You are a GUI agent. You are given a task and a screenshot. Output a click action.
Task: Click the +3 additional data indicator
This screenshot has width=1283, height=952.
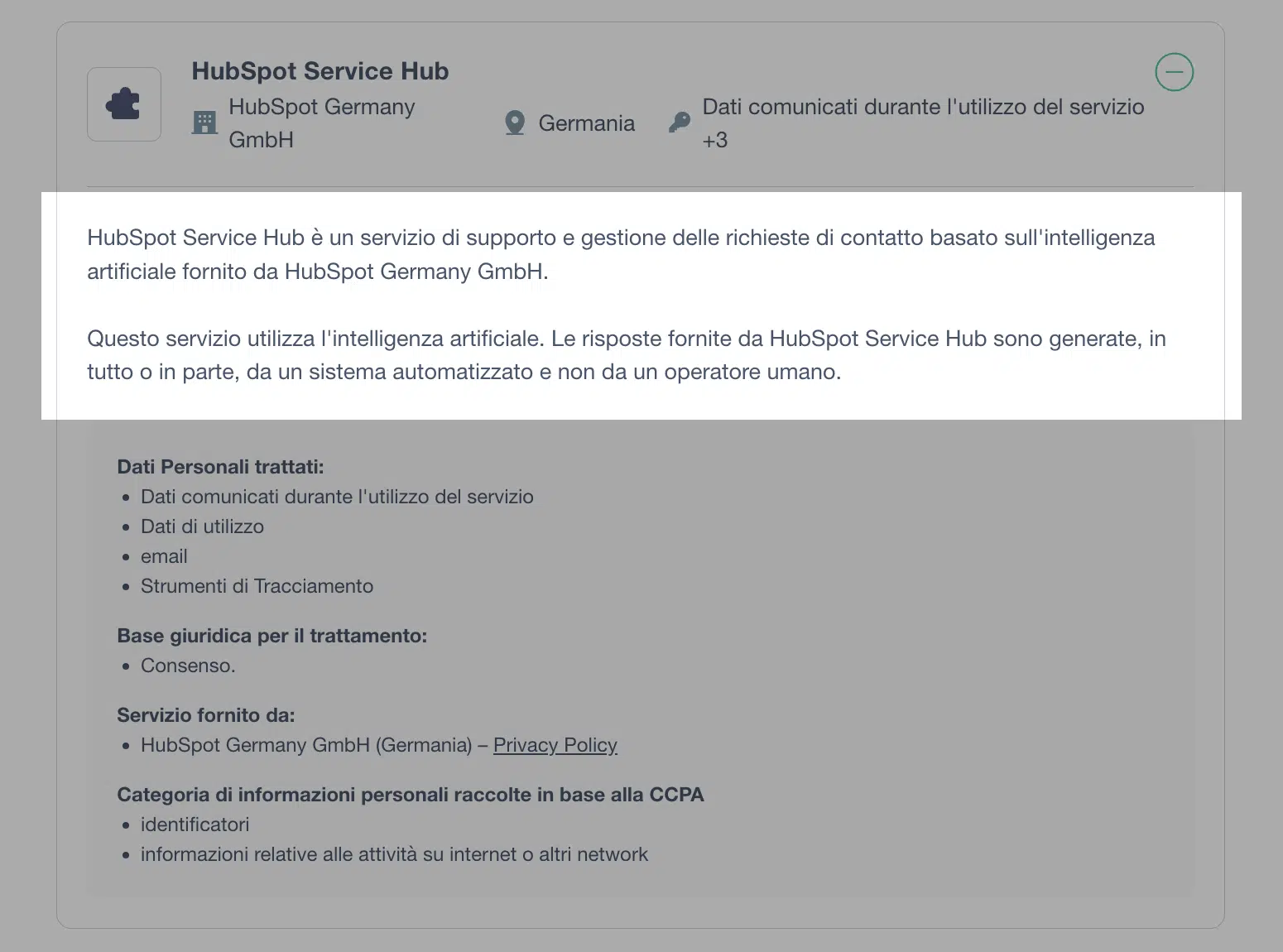click(715, 140)
